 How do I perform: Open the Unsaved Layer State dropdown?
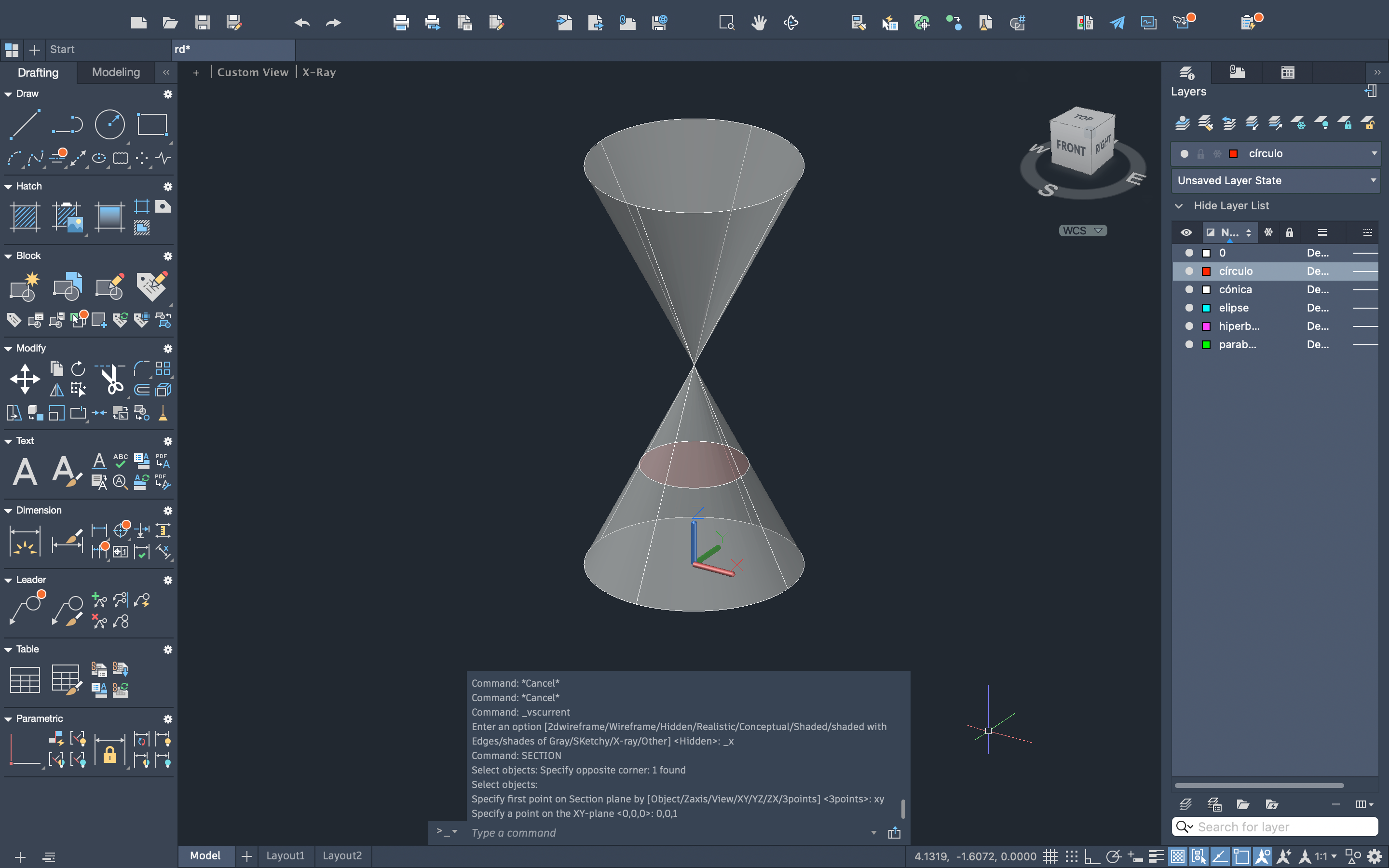[x=1275, y=180]
